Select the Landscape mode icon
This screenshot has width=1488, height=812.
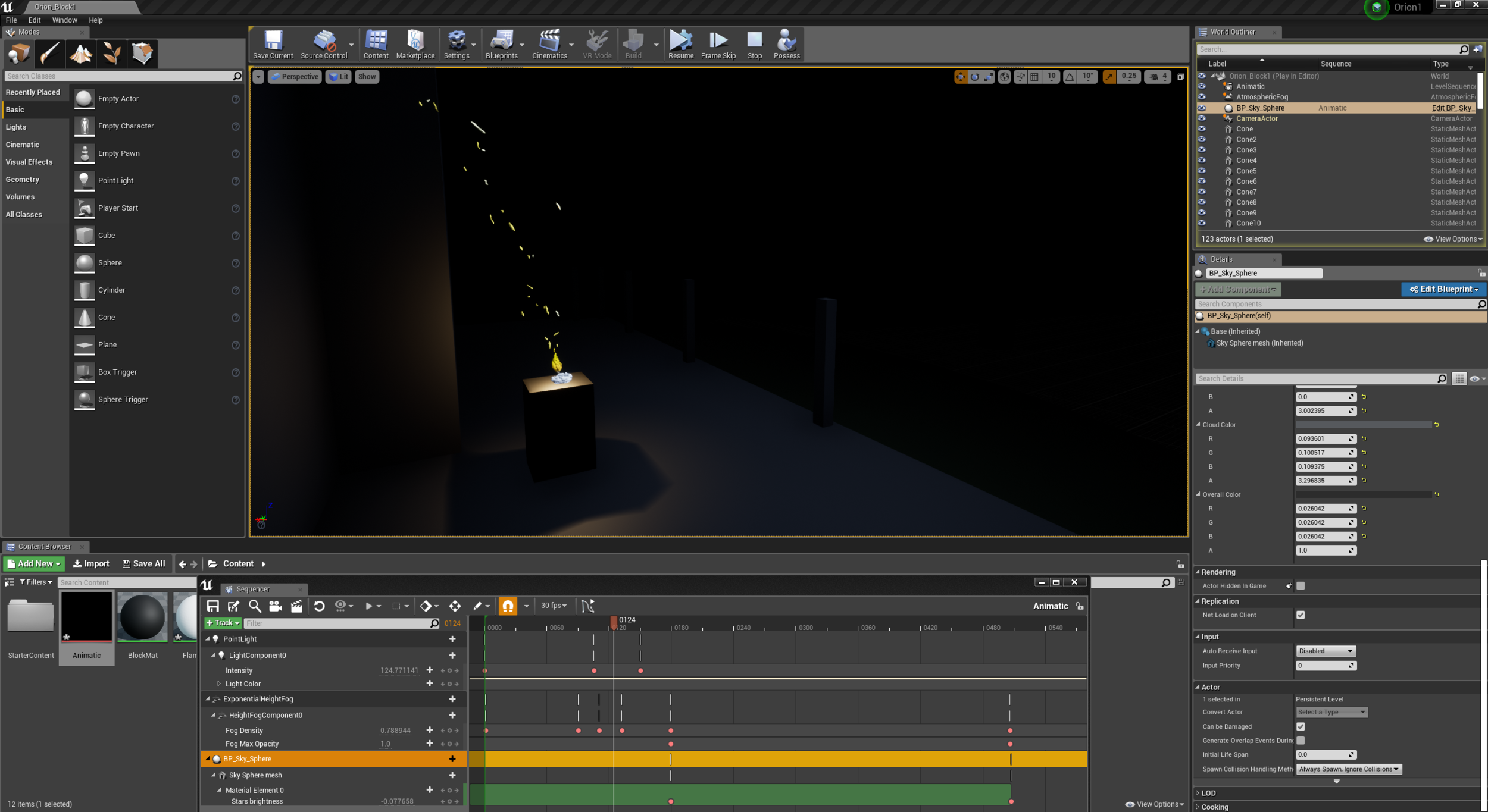tap(80, 54)
